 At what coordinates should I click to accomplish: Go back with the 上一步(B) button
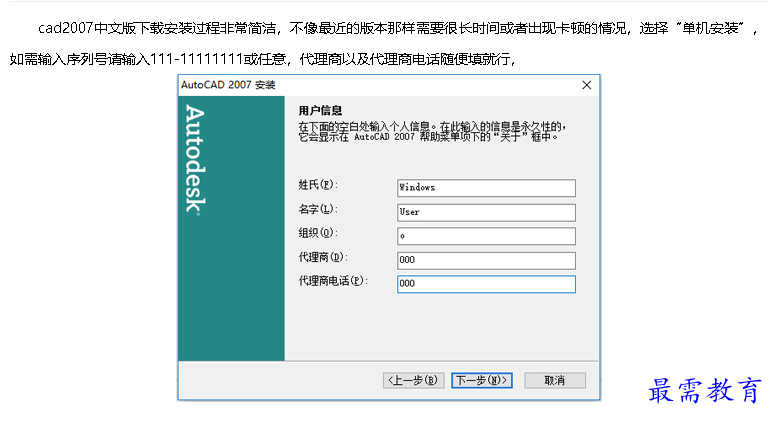pyautogui.click(x=413, y=380)
